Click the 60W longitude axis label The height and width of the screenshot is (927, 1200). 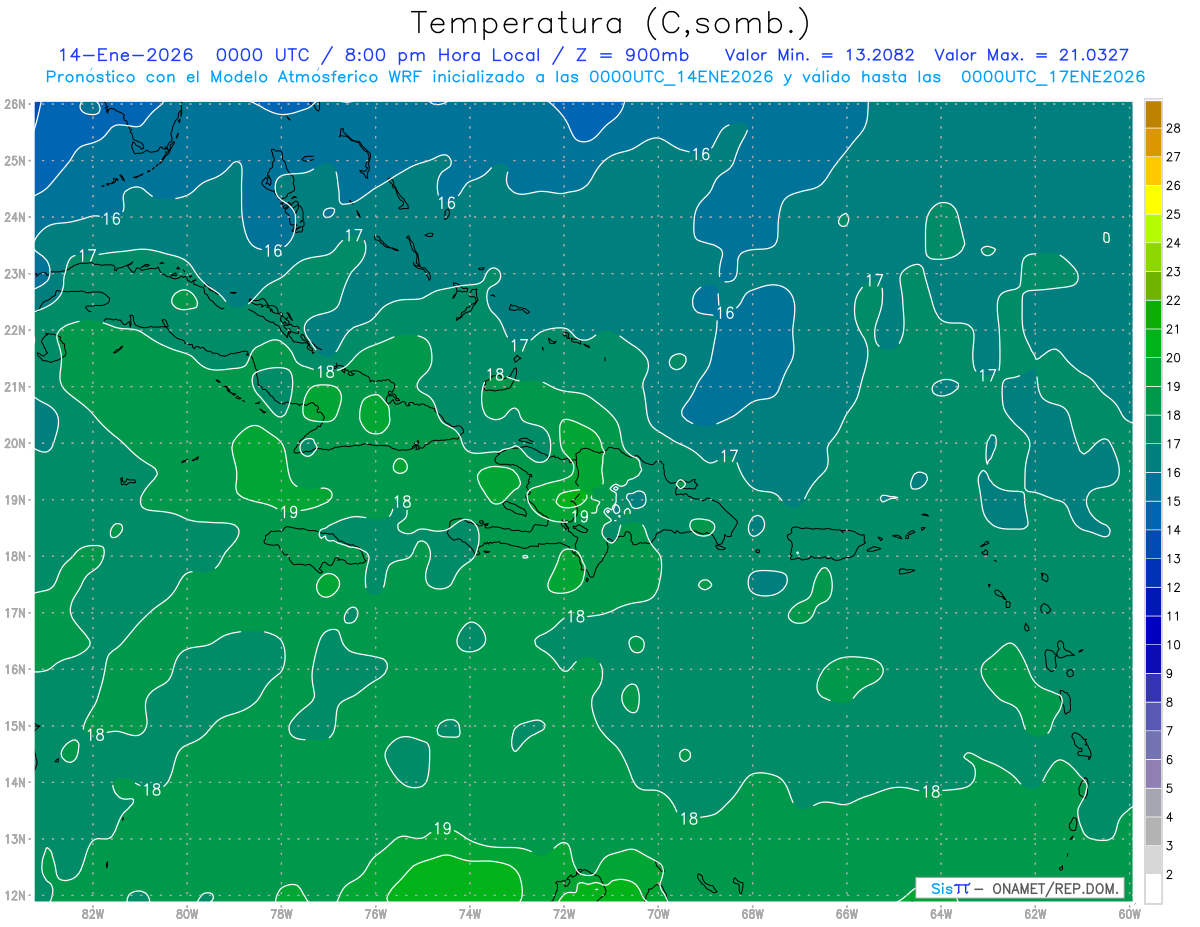point(1130,912)
